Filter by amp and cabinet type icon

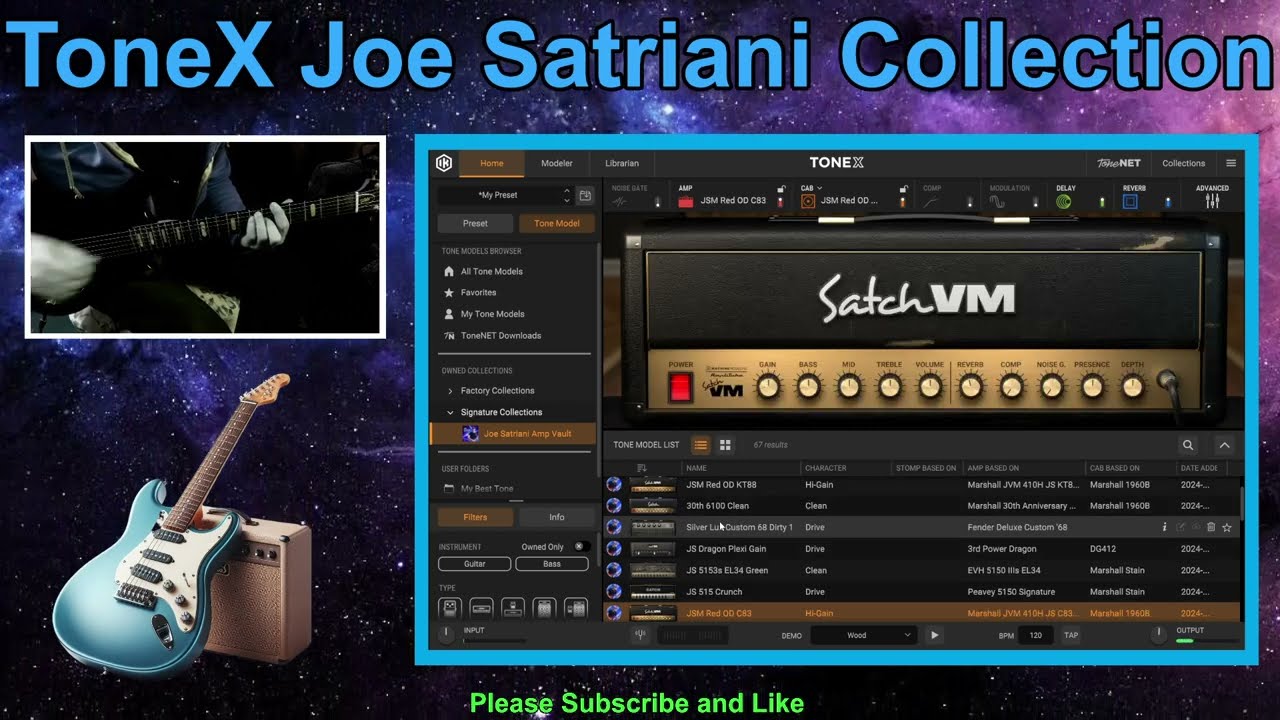(544, 608)
